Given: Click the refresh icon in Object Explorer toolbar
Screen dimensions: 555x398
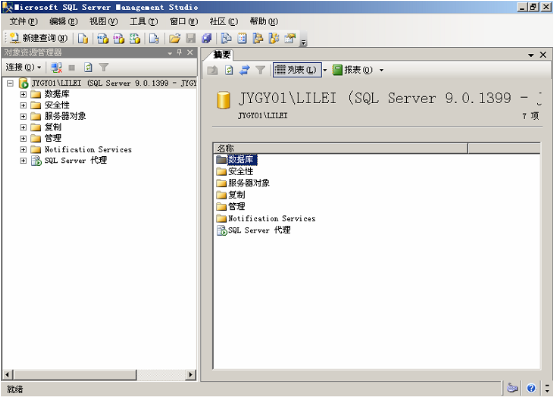Looking at the screenshot, I should [x=88, y=67].
